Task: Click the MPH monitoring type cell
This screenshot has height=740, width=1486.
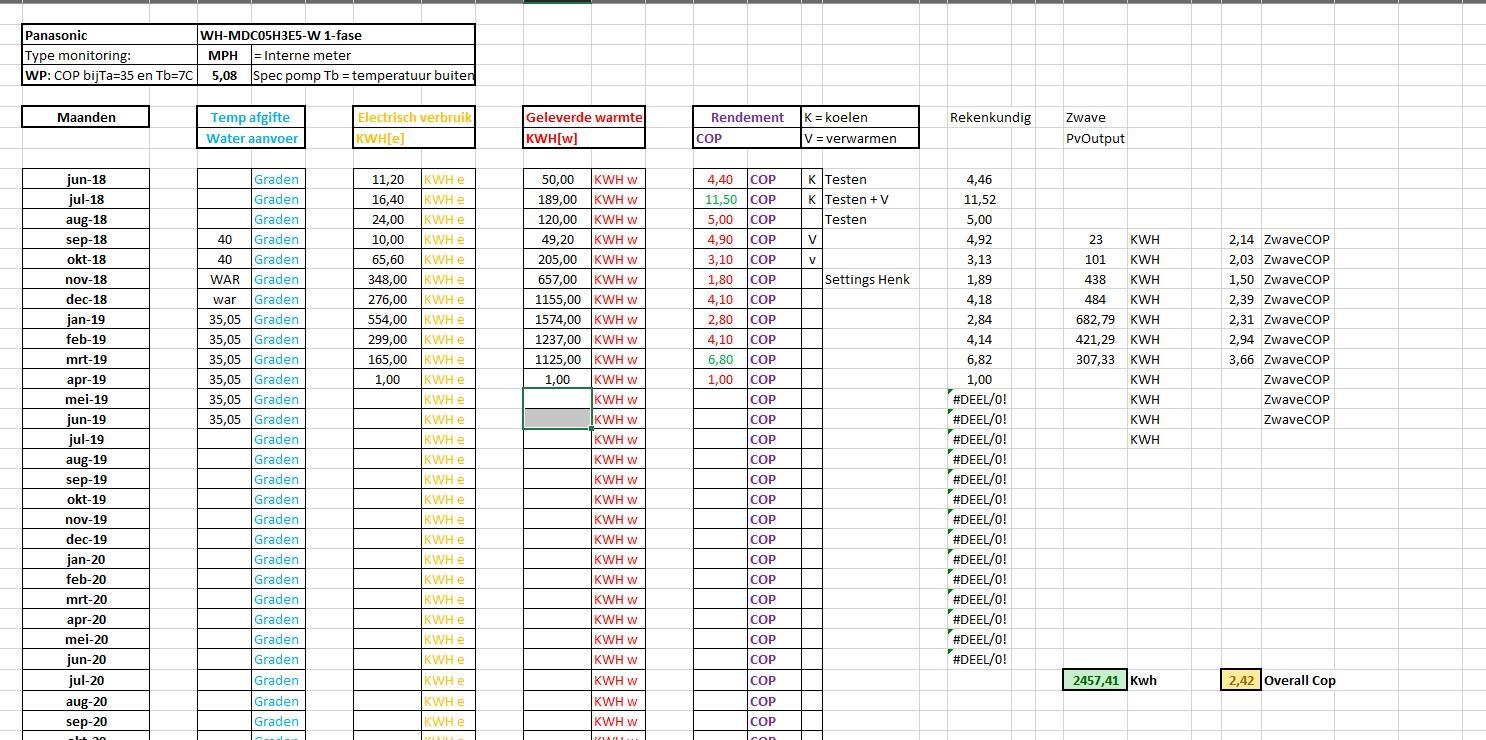Action: (x=224, y=56)
